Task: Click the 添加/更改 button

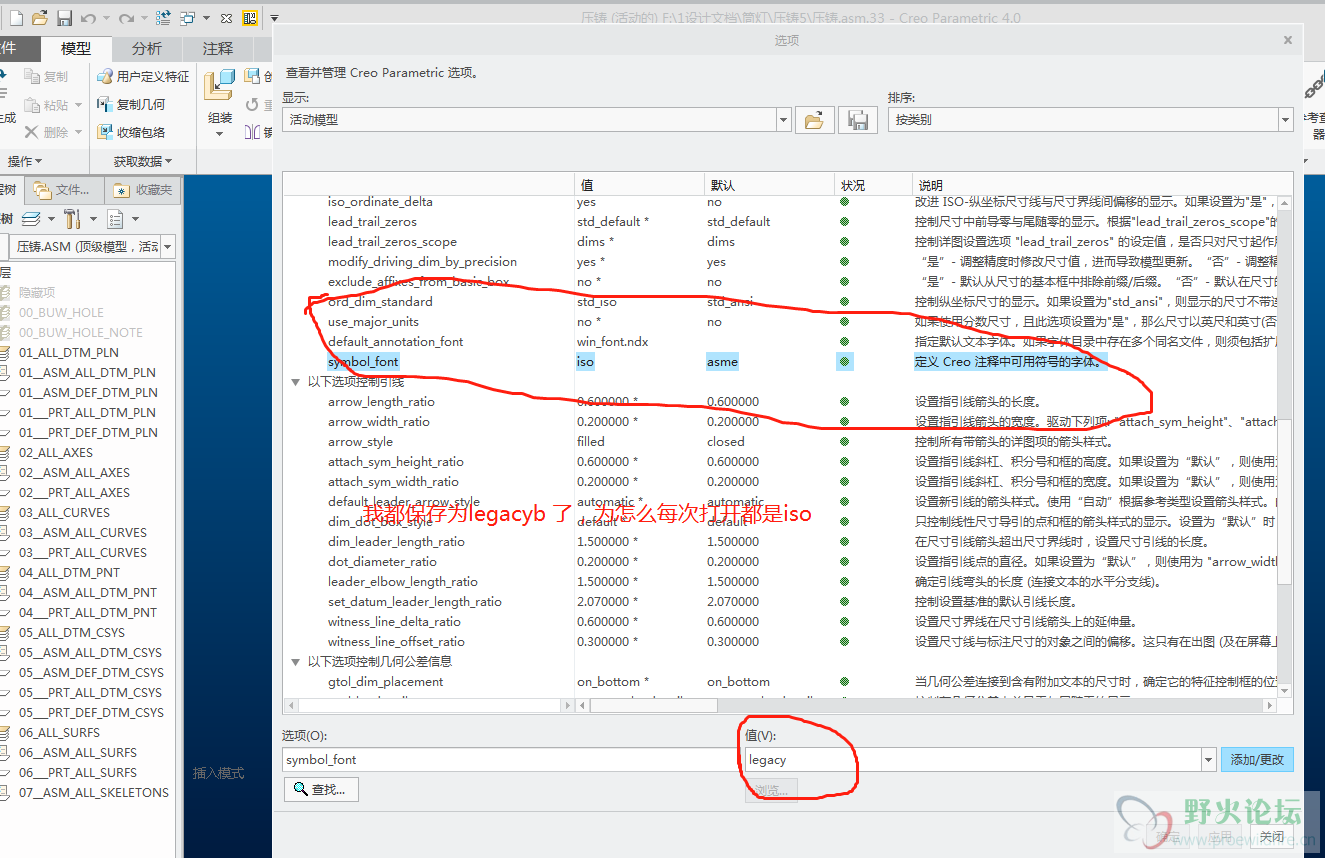Action: point(1257,760)
